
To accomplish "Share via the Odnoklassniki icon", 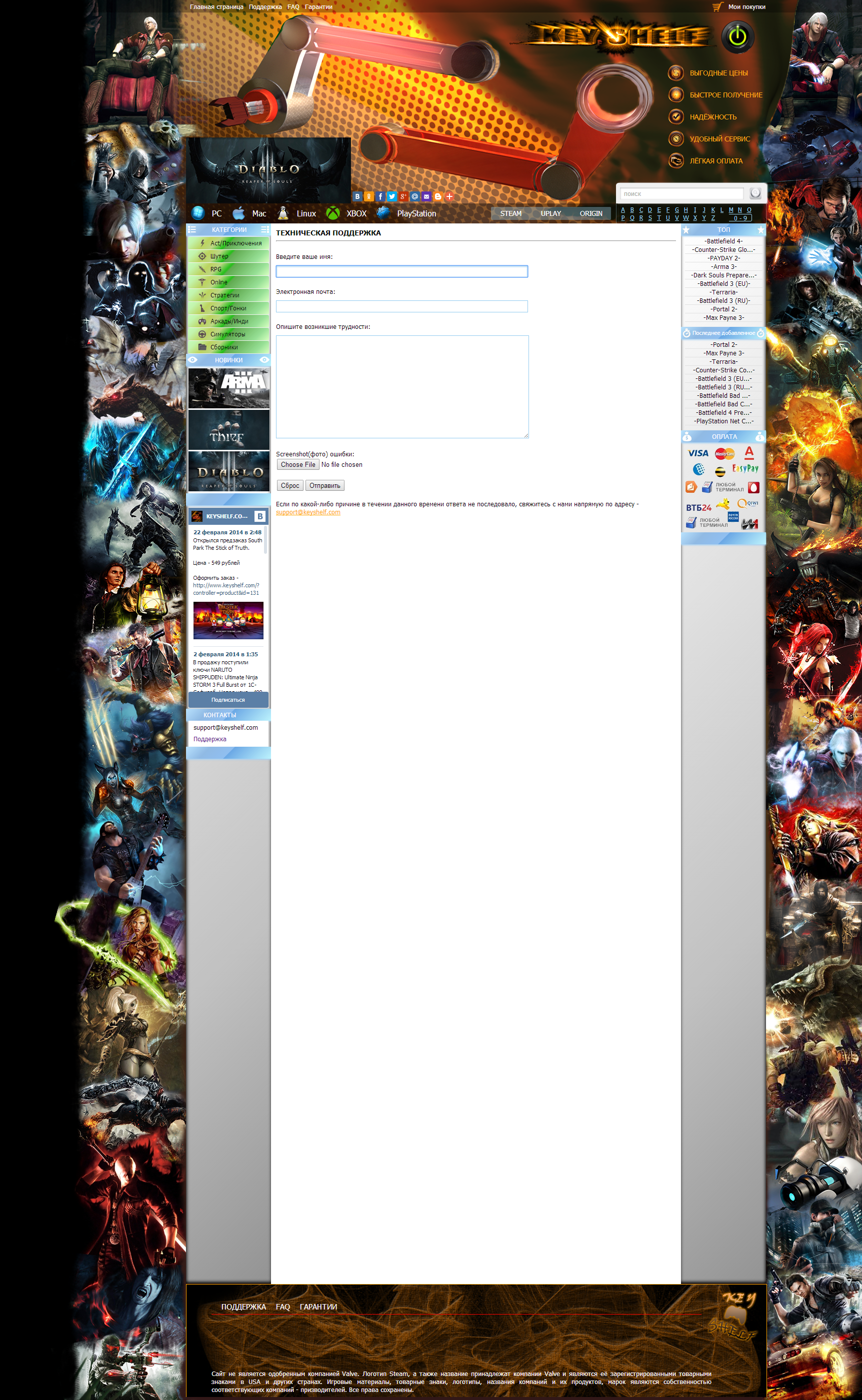I will tap(369, 196).
